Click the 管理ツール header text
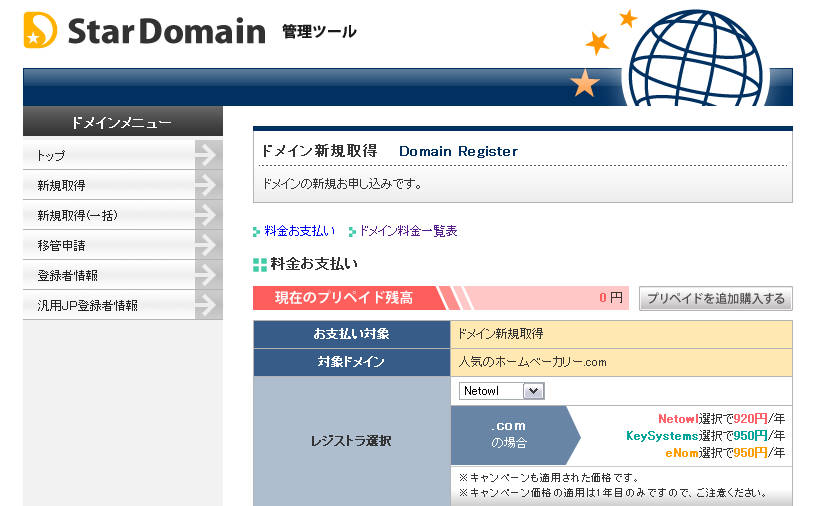The image size is (818, 506). click(319, 32)
